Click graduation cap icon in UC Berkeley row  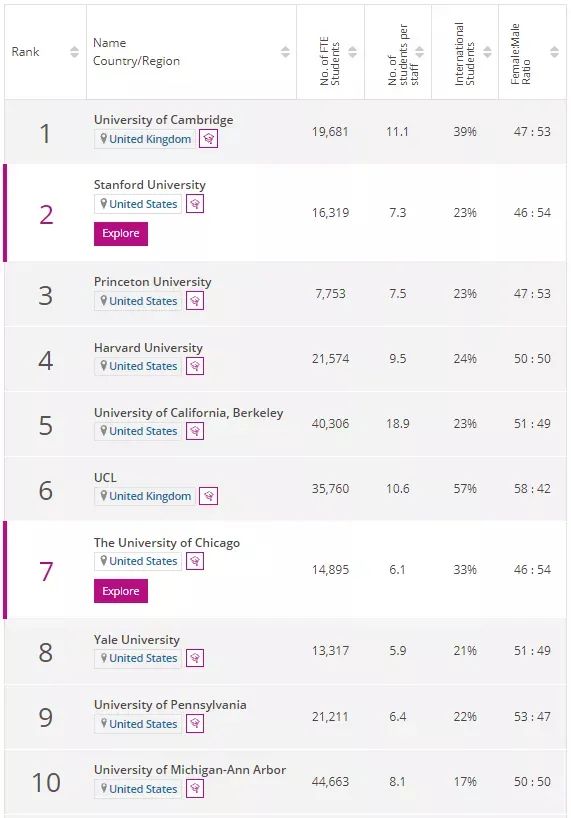click(x=195, y=431)
